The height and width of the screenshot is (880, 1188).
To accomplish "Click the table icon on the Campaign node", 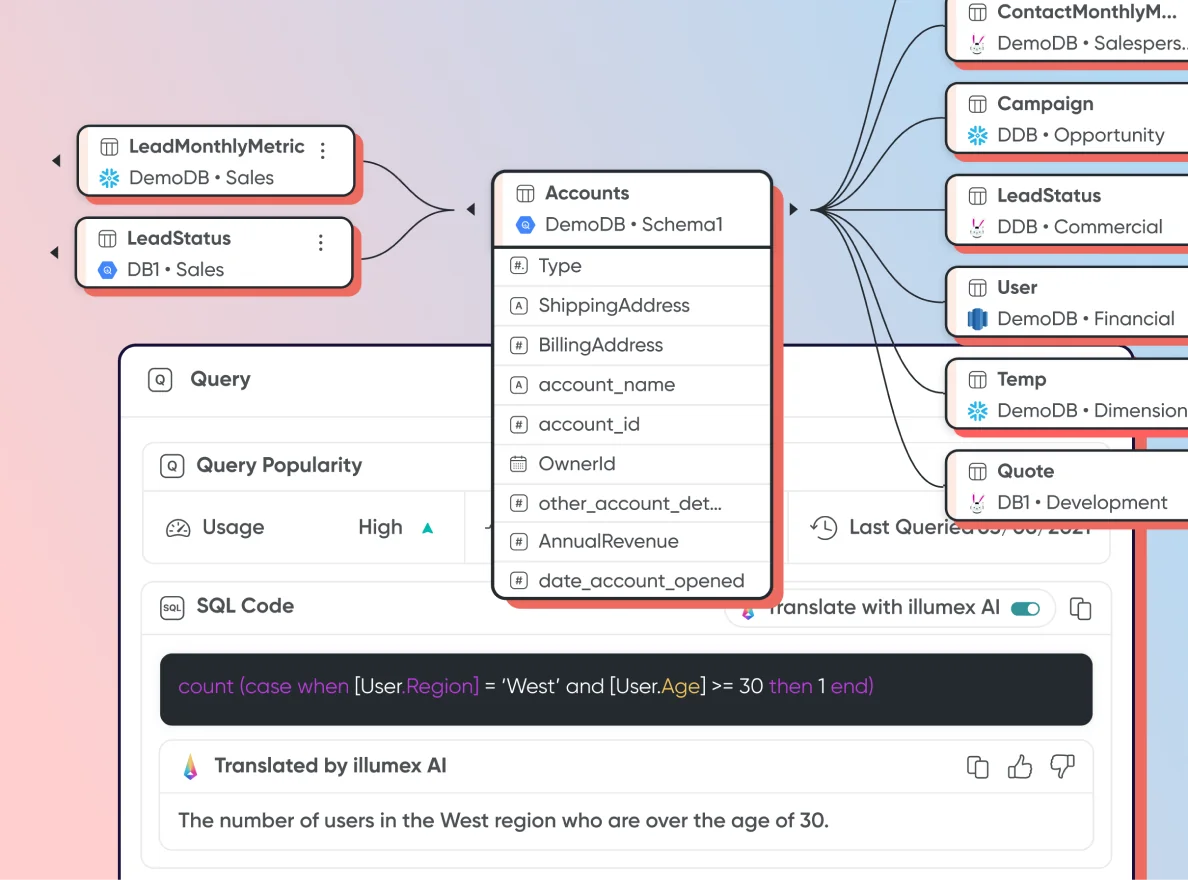I will (x=977, y=104).
